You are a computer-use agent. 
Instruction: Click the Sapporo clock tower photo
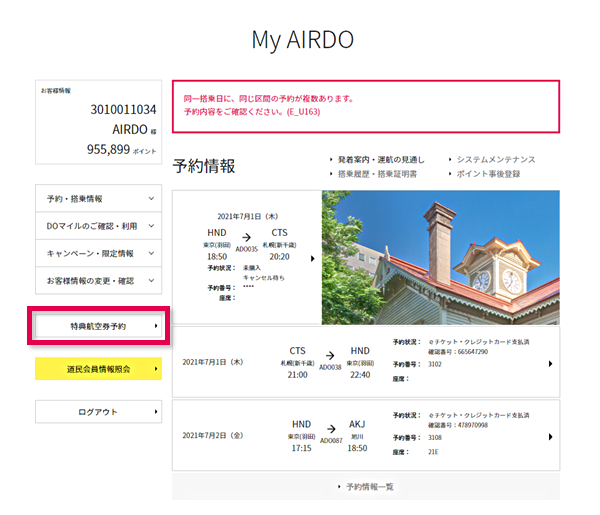tap(440, 258)
